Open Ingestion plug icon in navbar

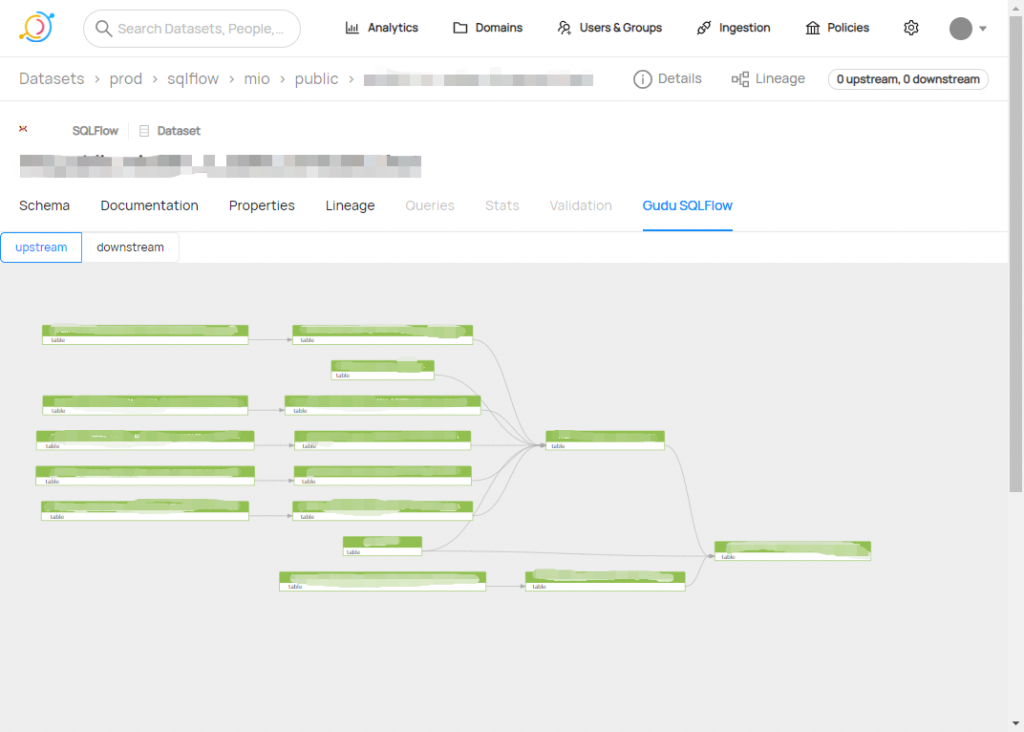pyautogui.click(x=704, y=28)
